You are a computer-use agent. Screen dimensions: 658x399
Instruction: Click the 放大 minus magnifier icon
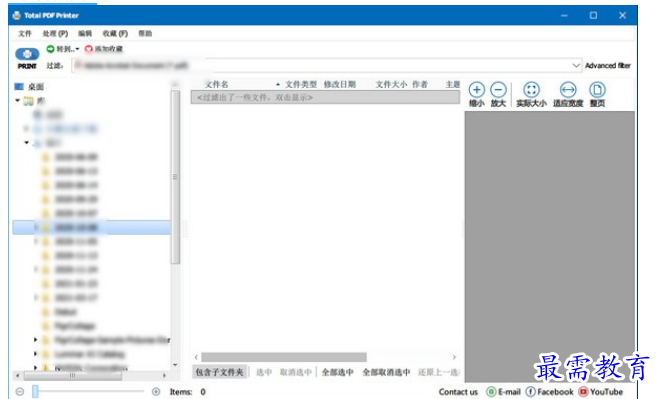(498, 90)
